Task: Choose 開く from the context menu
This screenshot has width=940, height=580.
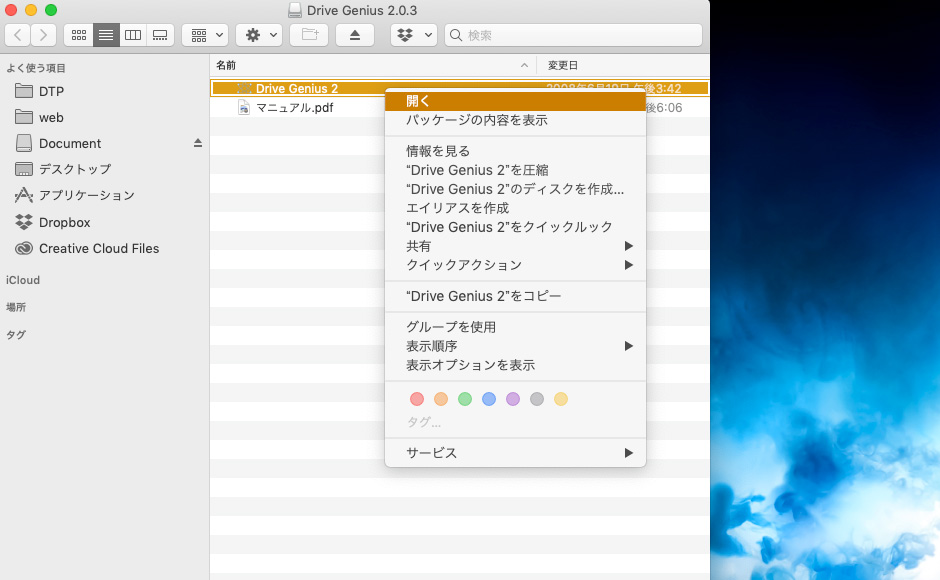Action: (x=516, y=101)
